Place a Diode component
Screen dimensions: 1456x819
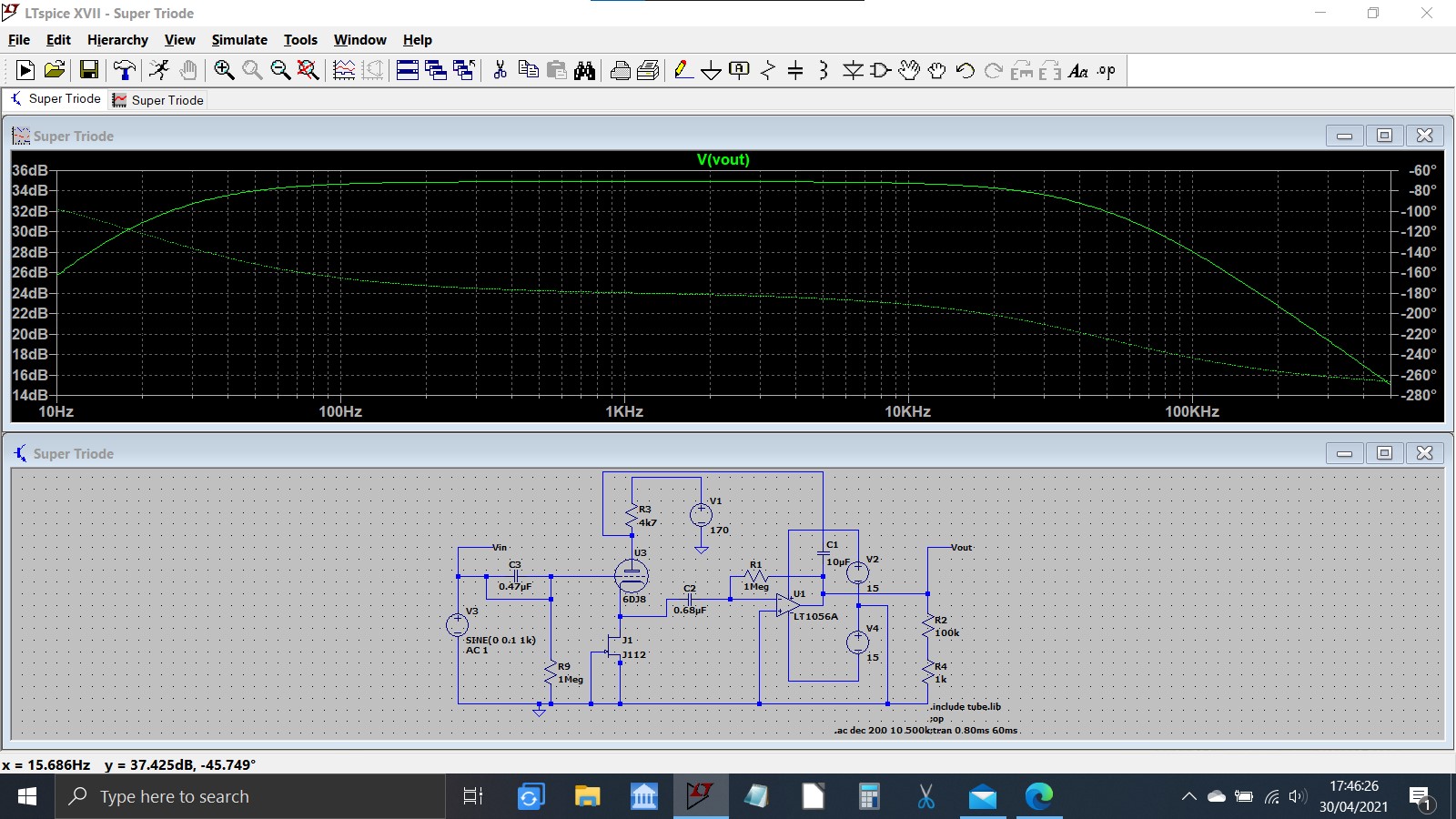[853, 70]
